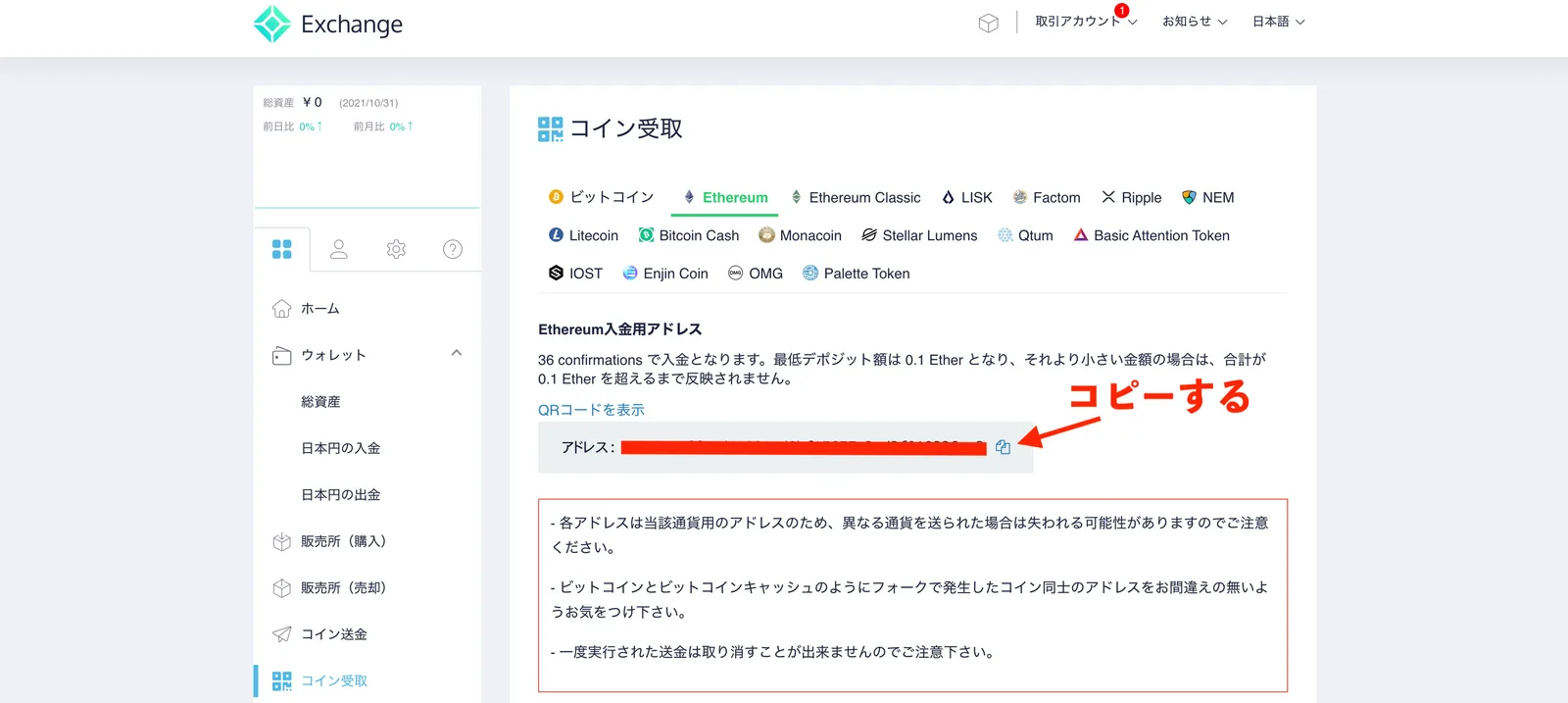Open the 取引アカウント dropdown menu
1568x703 pixels.
(x=1086, y=22)
